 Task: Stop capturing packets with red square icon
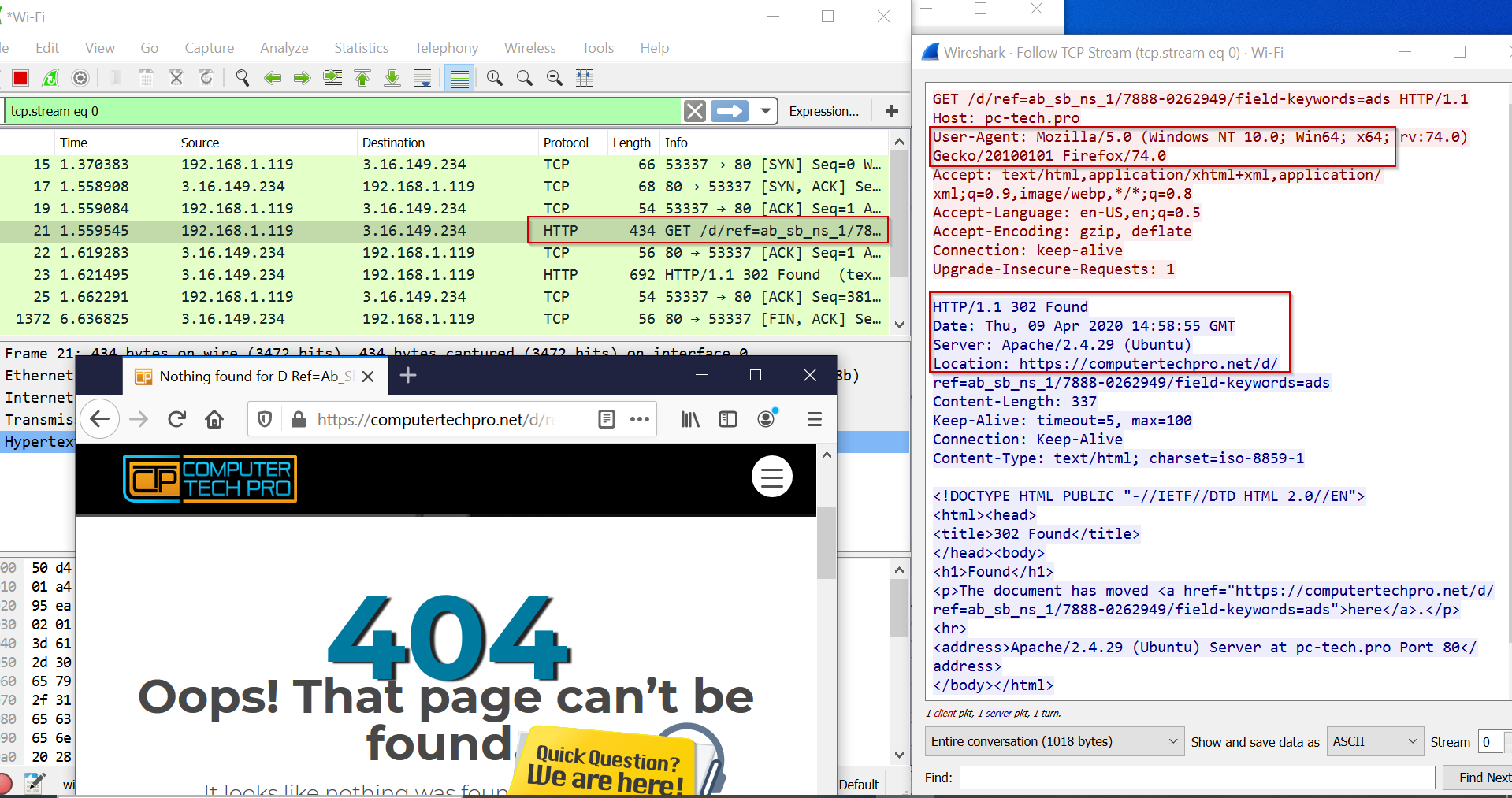[20, 78]
